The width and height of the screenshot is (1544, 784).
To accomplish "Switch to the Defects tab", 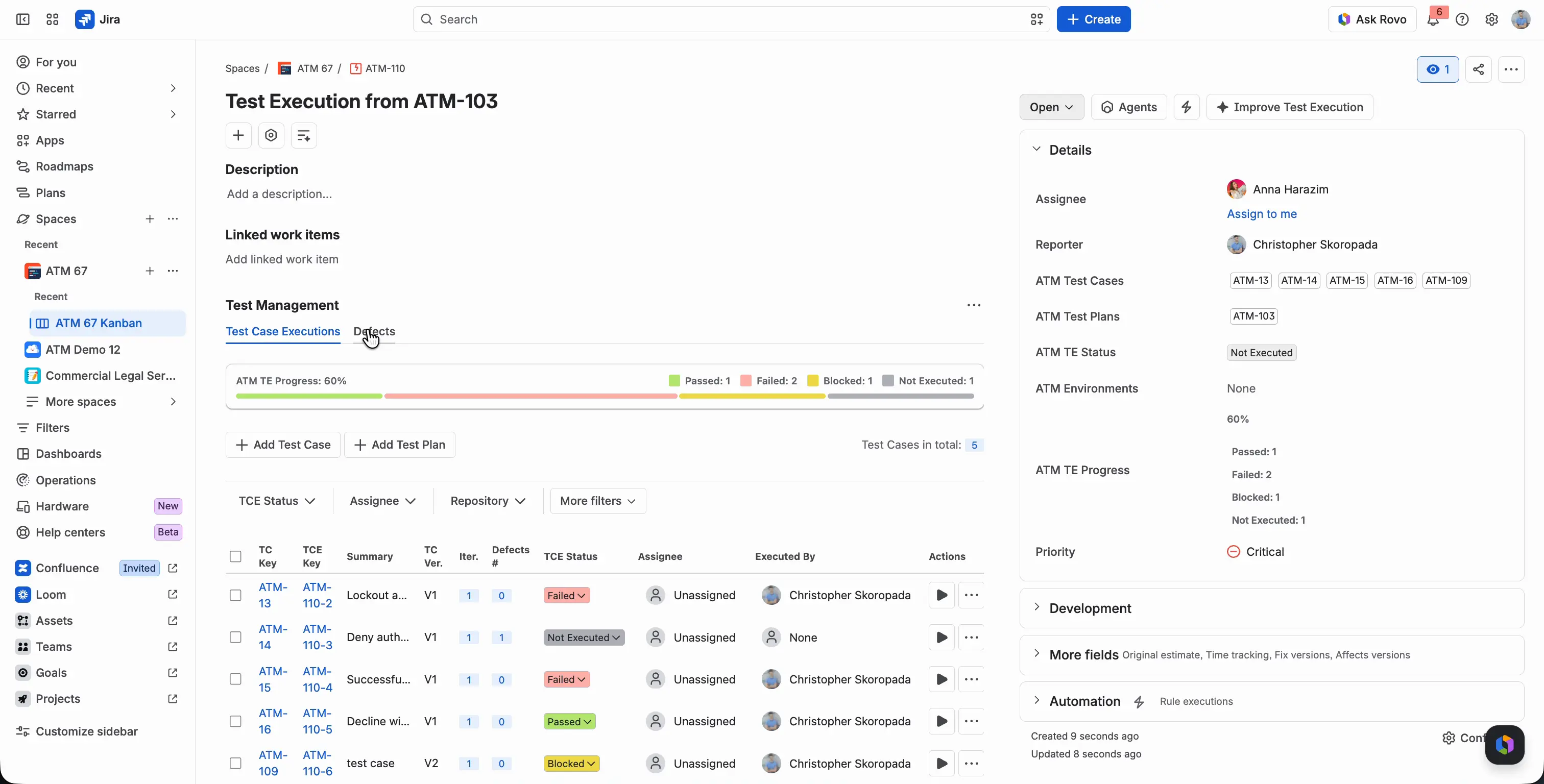I will coord(374,331).
